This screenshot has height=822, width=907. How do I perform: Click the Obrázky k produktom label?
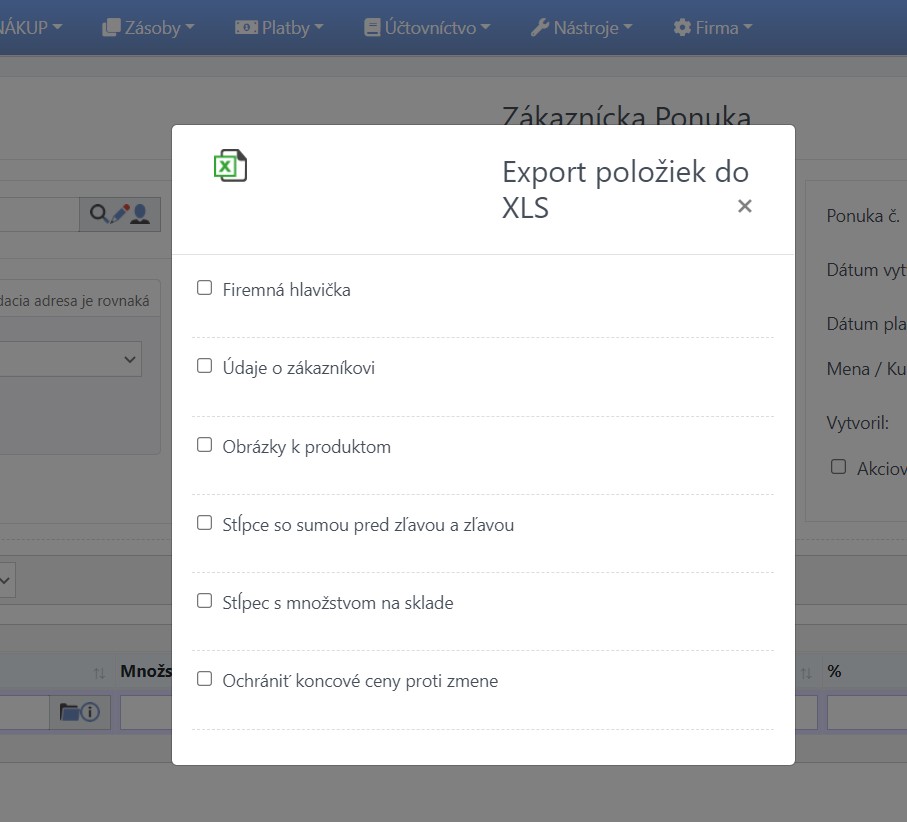click(307, 447)
